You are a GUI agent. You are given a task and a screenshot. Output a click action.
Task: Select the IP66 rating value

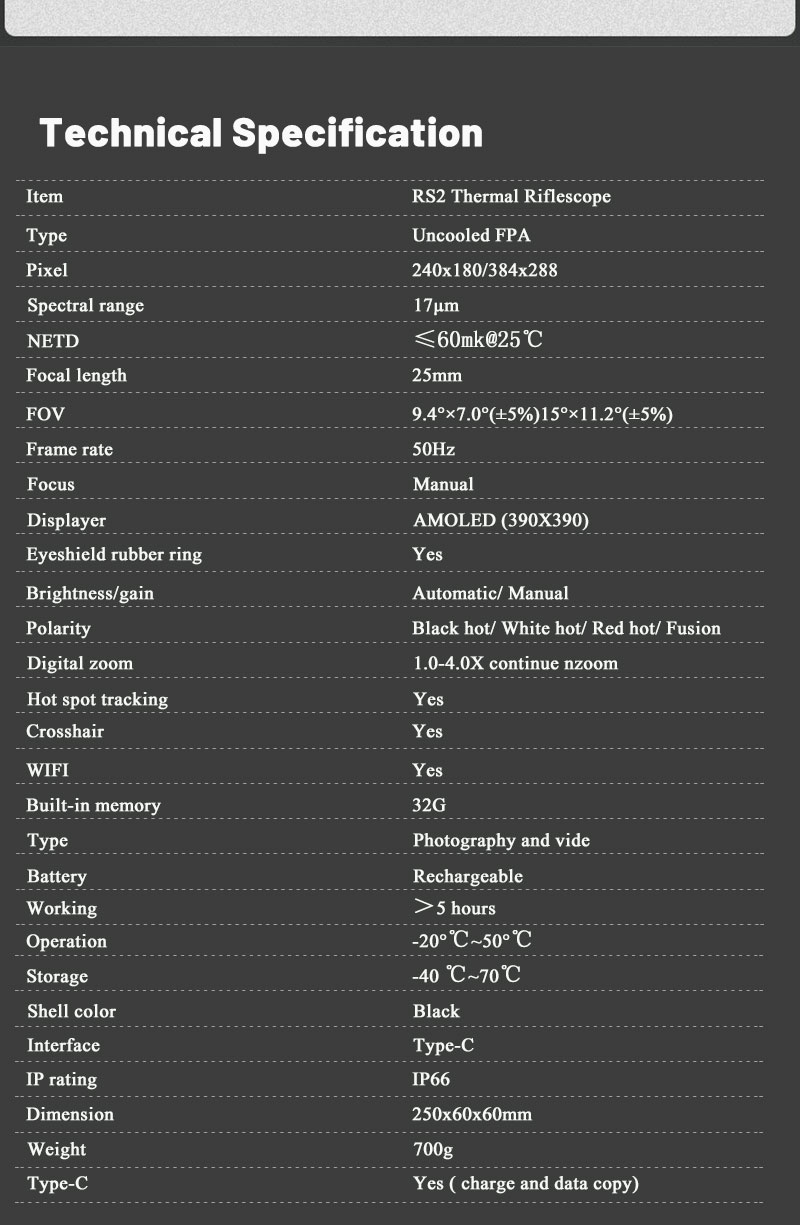coord(431,1079)
